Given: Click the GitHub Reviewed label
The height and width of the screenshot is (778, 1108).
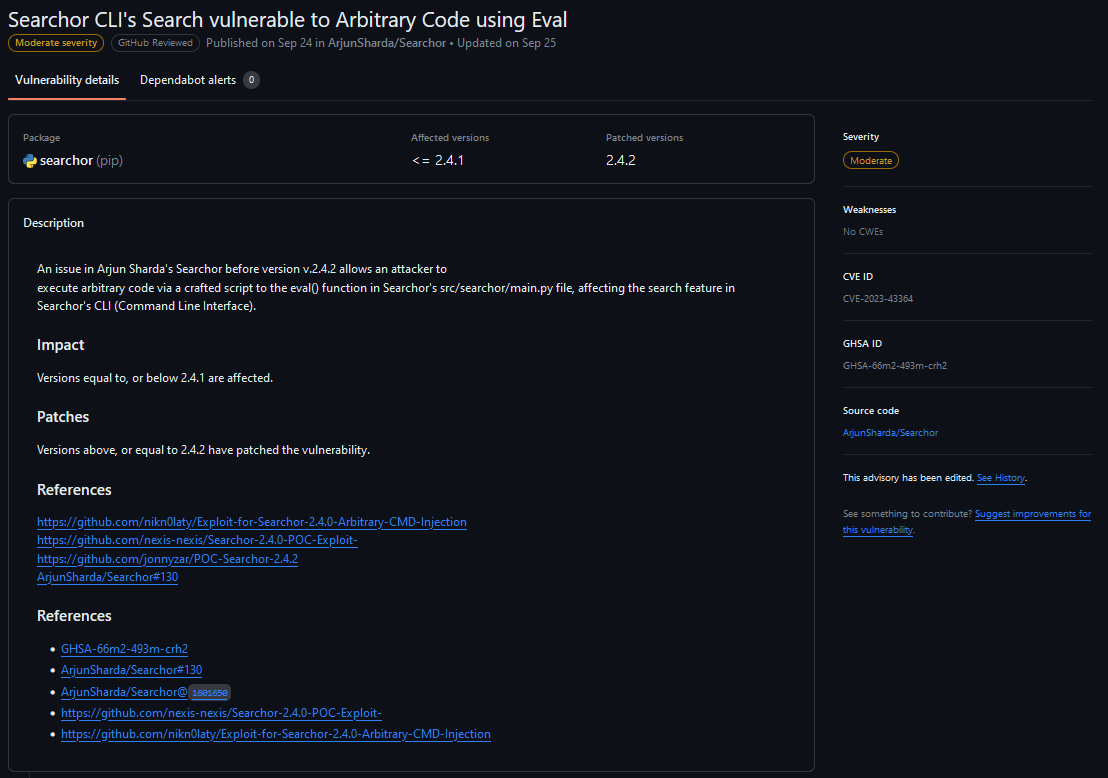Looking at the screenshot, I should click(155, 43).
